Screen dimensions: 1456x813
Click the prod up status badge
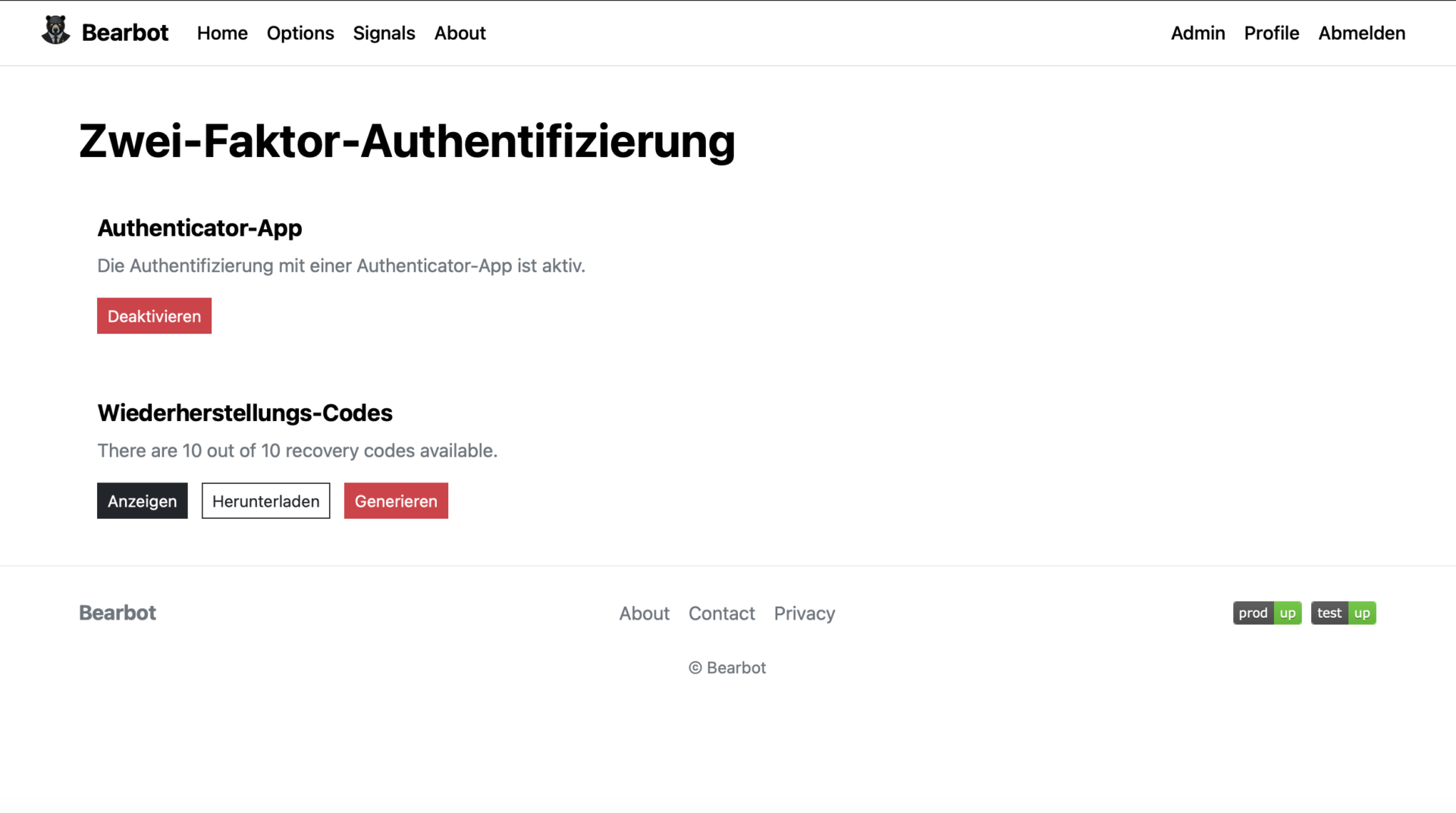pyautogui.click(x=1266, y=613)
